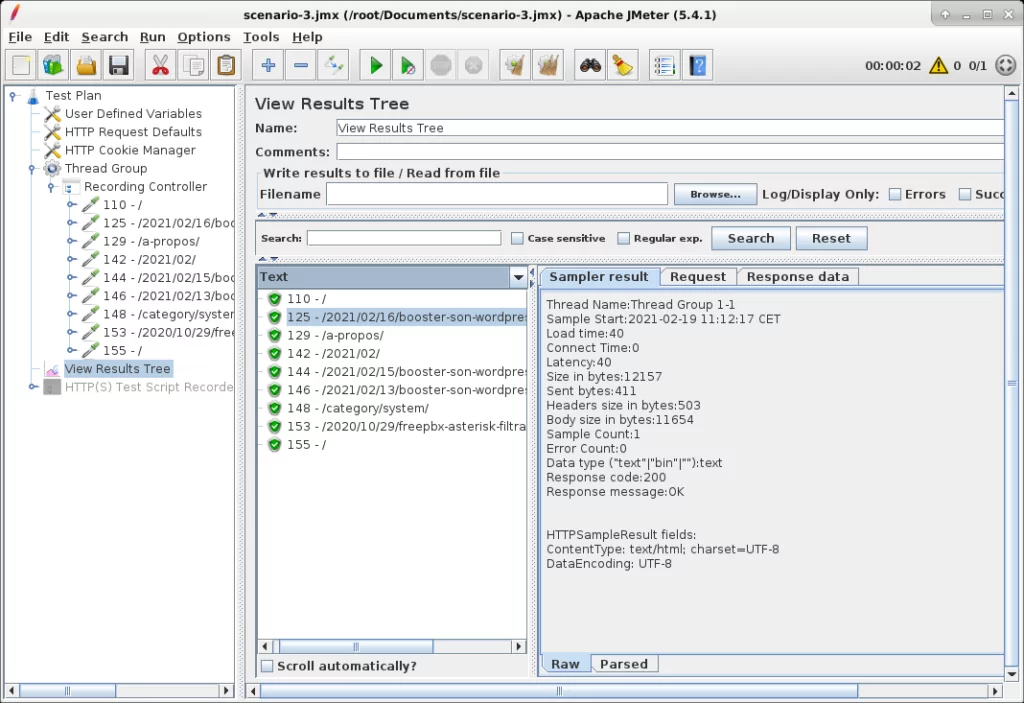Switch to the Parsed tab
This screenshot has height=703, width=1024.
click(x=624, y=664)
